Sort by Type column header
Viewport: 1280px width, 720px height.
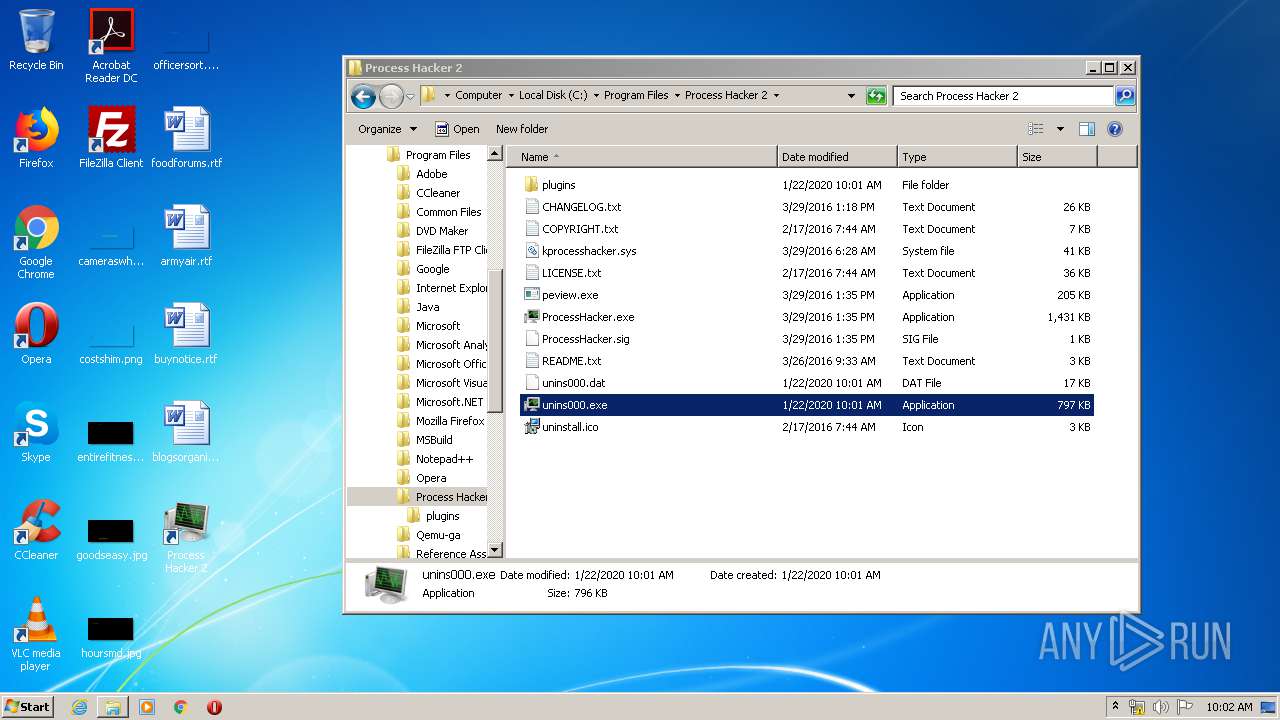coord(957,157)
